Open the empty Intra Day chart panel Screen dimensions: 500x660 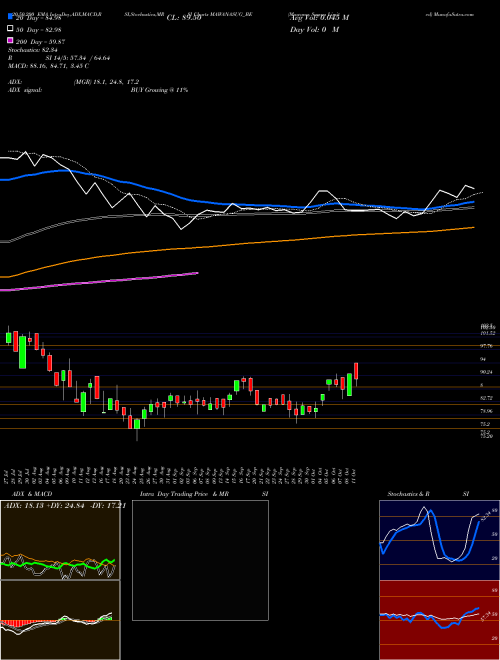(200, 560)
